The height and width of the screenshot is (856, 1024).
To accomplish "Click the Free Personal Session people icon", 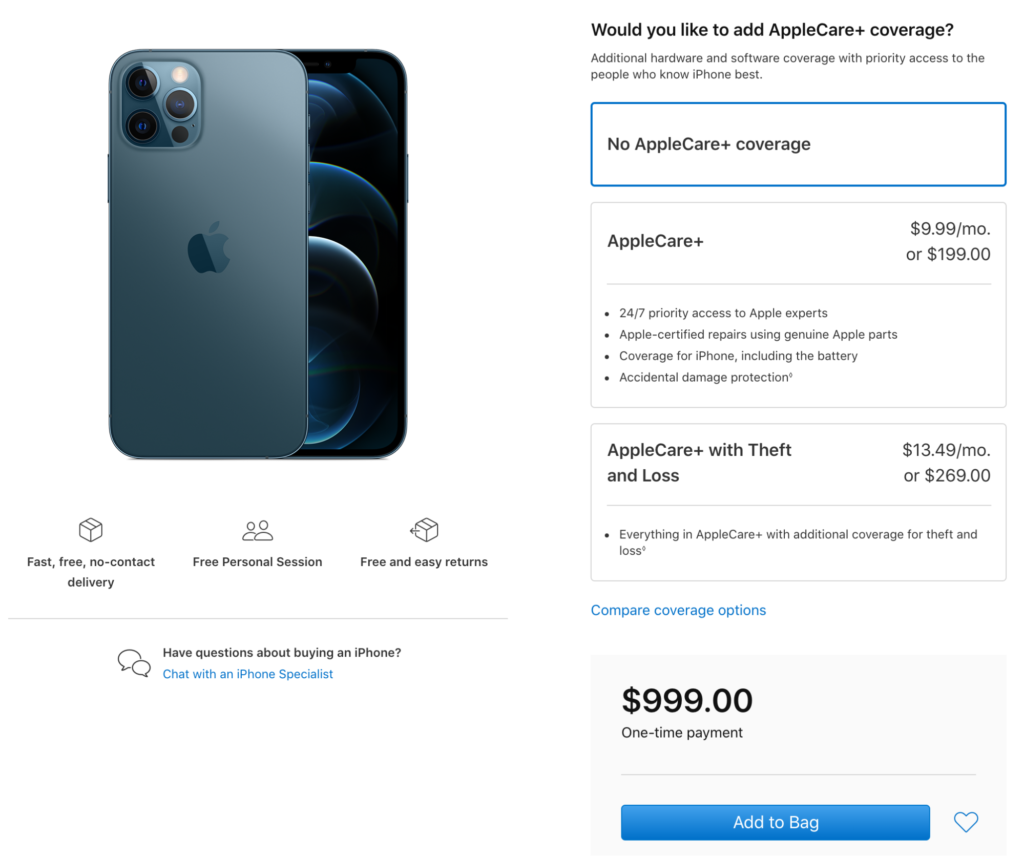I will (x=257, y=530).
